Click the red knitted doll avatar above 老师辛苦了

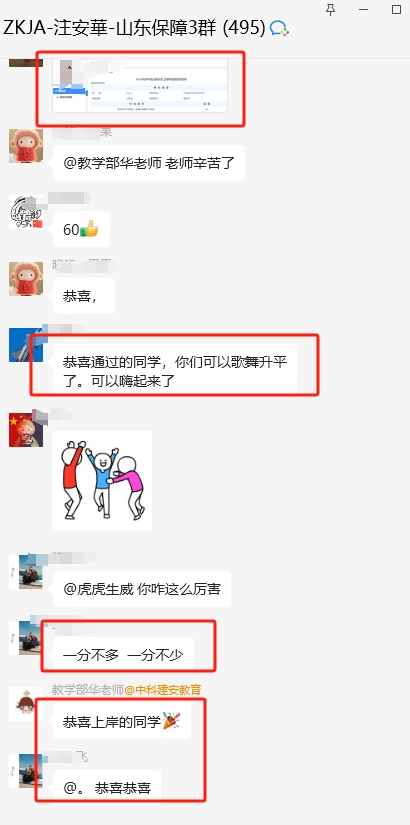pyautogui.click(x=26, y=146)
